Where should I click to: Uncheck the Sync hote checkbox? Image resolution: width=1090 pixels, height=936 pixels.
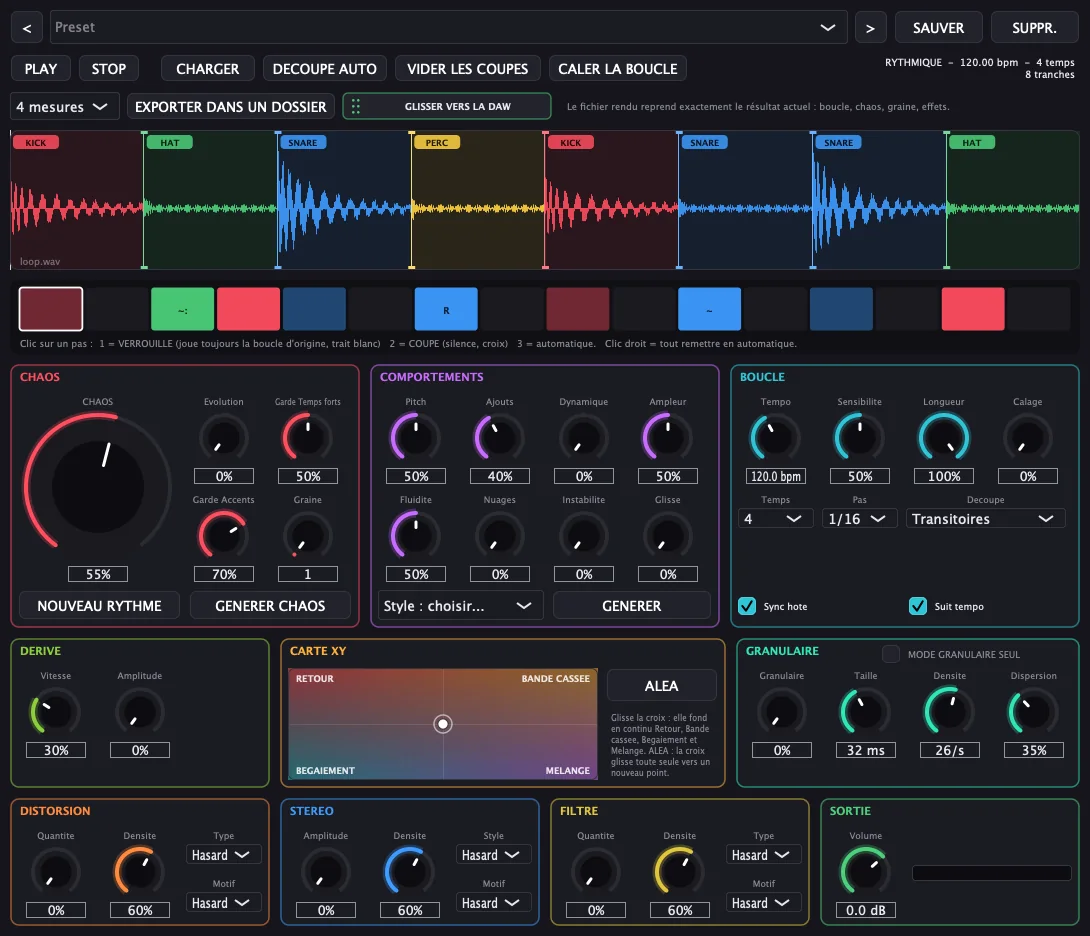[747, 606]
